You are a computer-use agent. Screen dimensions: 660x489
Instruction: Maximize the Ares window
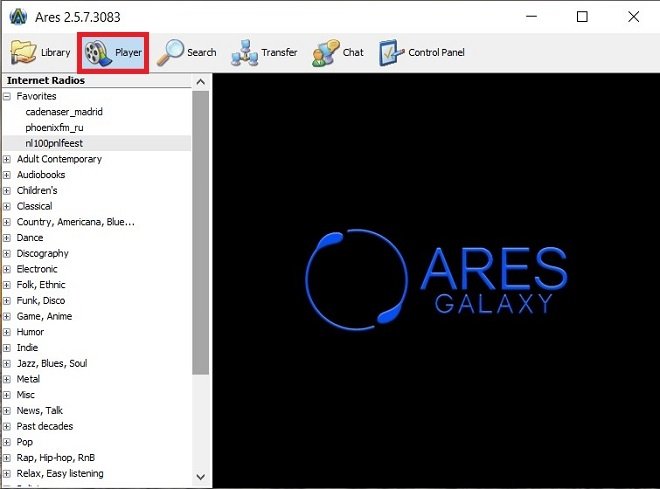click(582, 17)
